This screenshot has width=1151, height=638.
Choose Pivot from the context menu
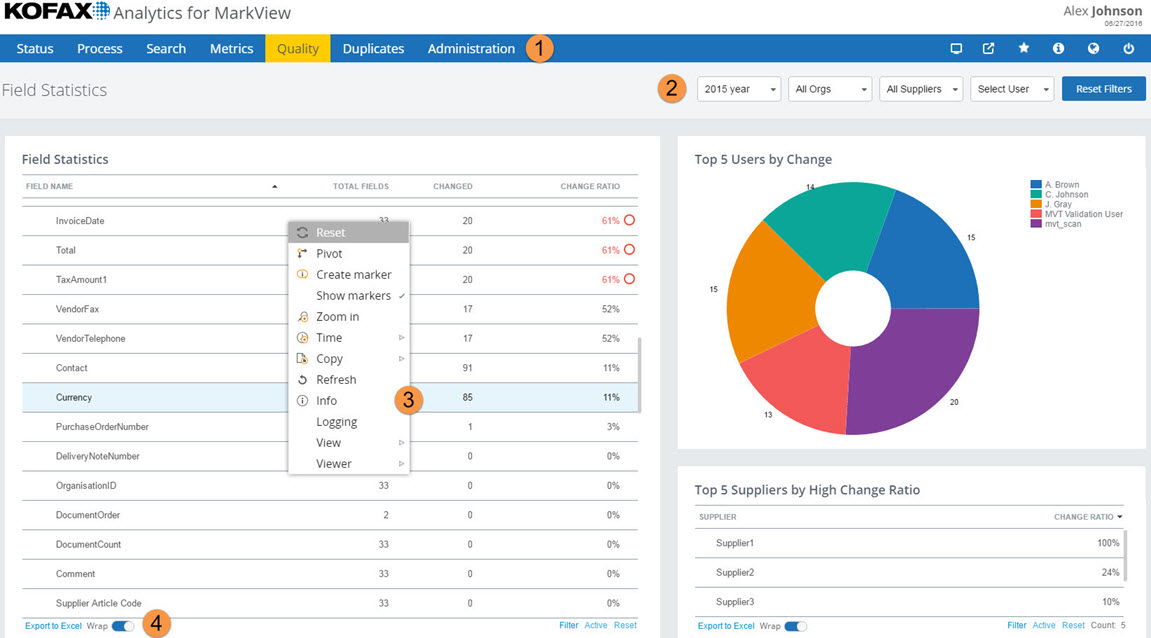(x=329, y=254)
